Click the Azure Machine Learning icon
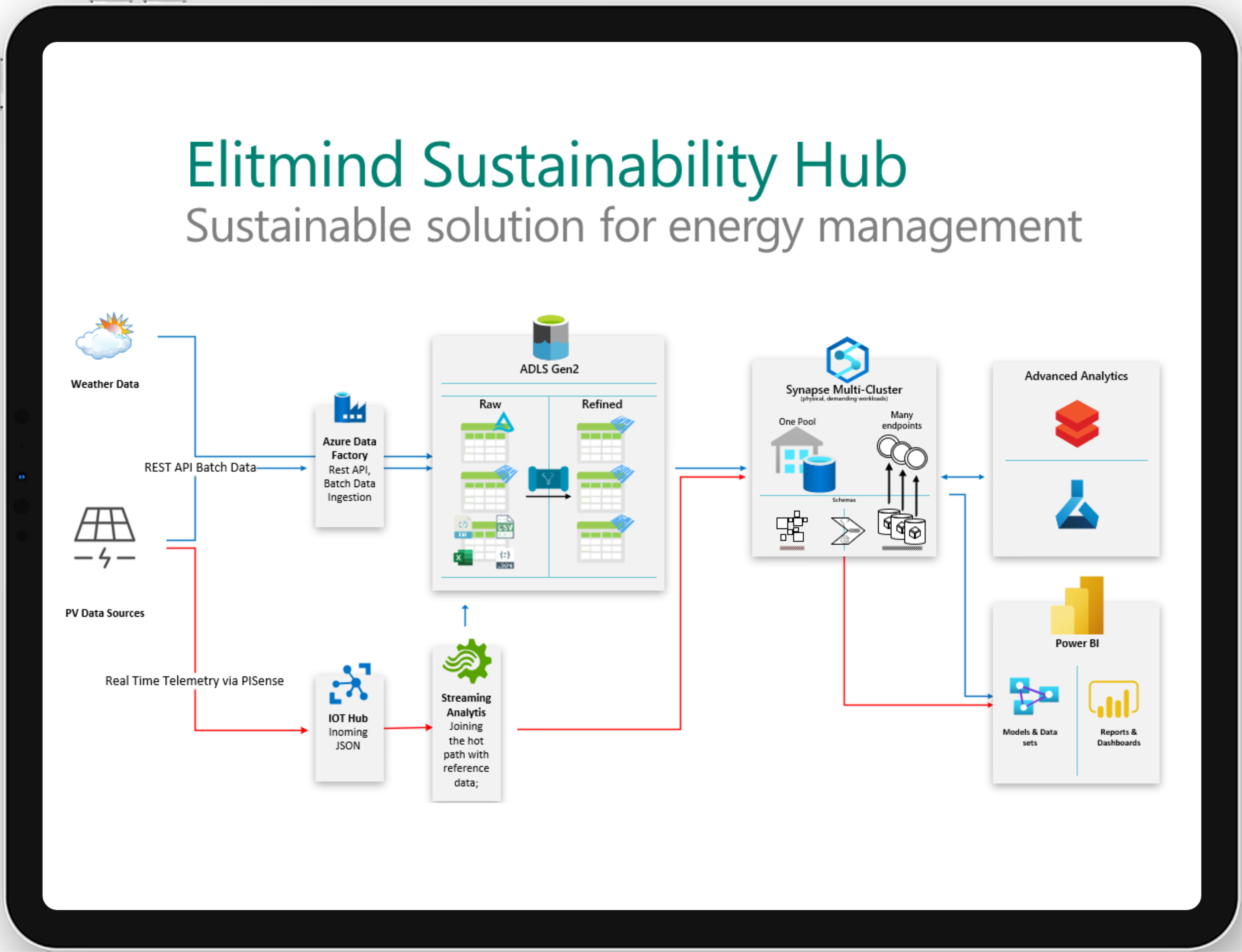1242x952 pixels. 1077,504
